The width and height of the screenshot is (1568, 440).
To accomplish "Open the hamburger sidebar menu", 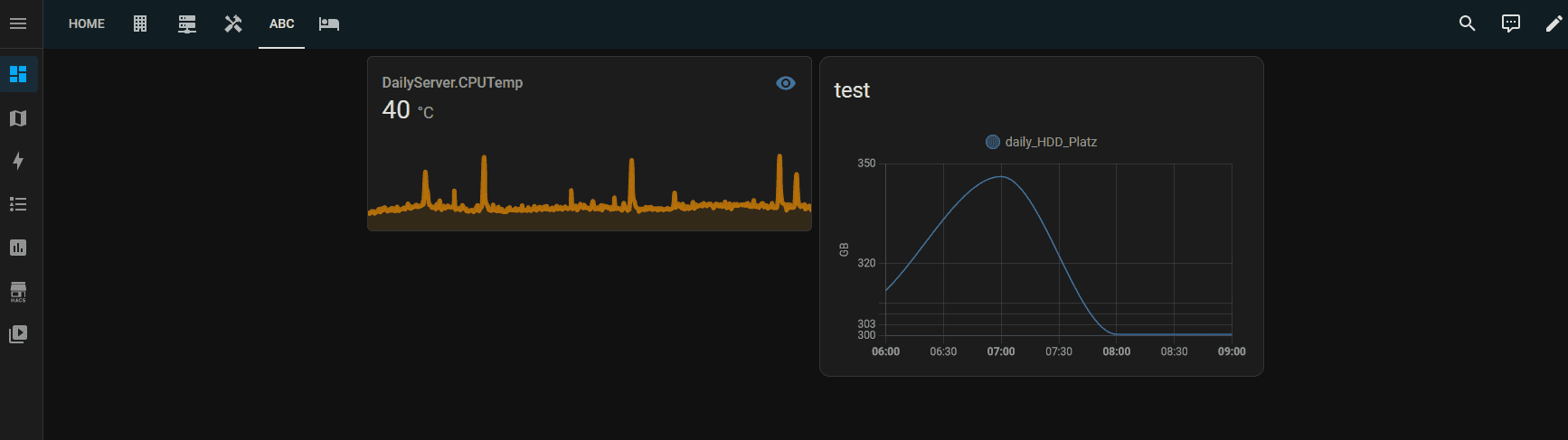I will click(18, 23).
